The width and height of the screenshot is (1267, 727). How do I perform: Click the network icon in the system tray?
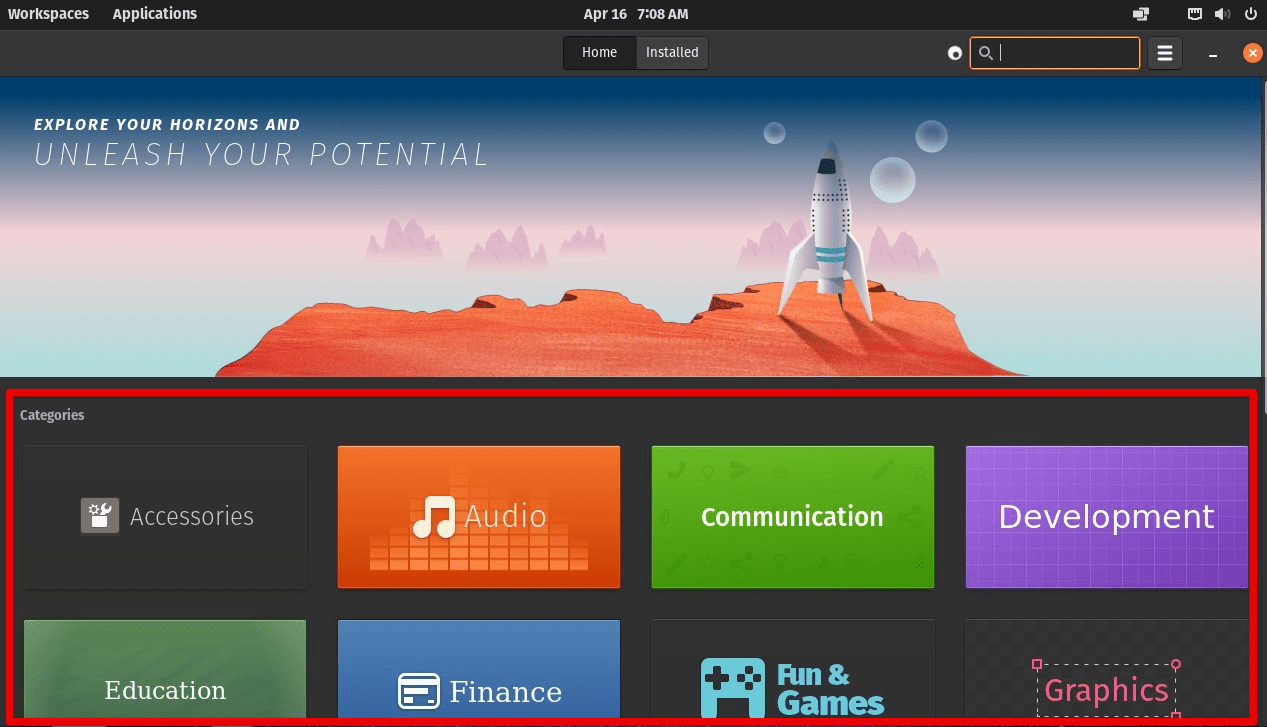(1194, 14)
